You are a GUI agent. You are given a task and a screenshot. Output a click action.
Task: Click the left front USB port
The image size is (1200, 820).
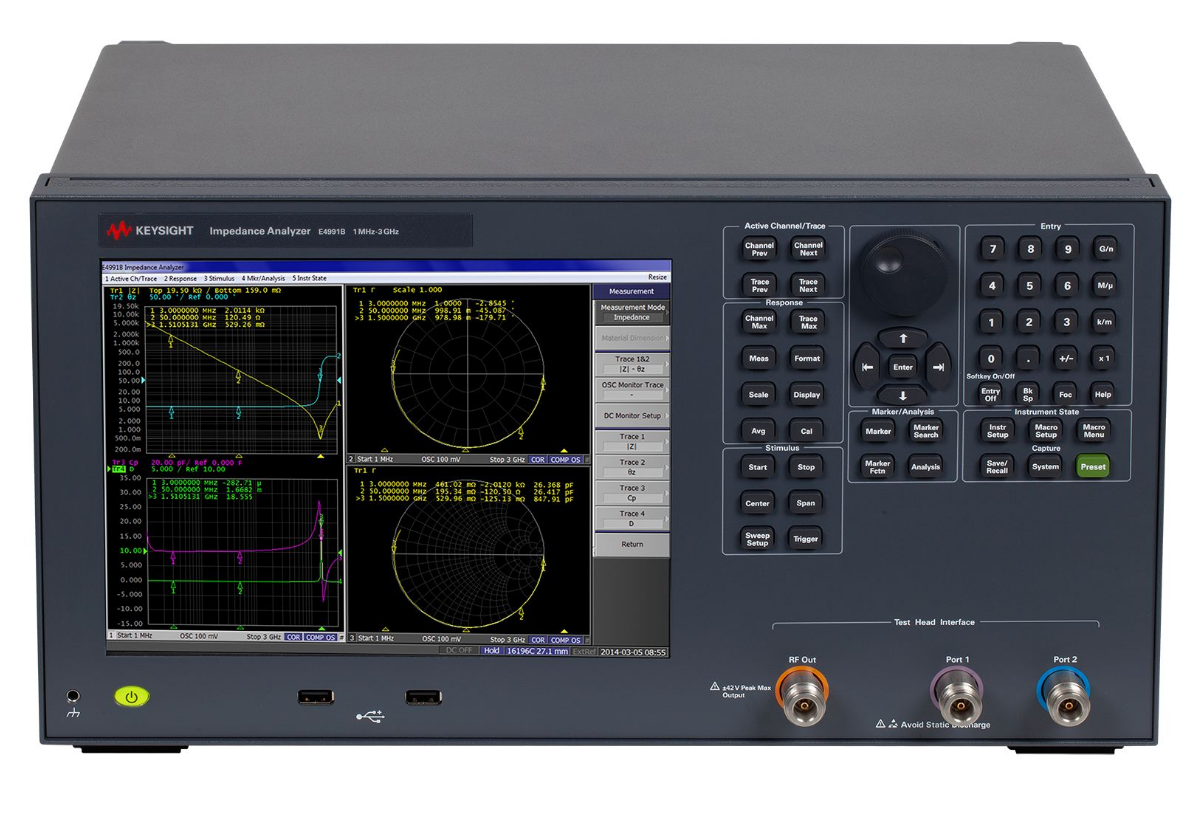[315, 697]
